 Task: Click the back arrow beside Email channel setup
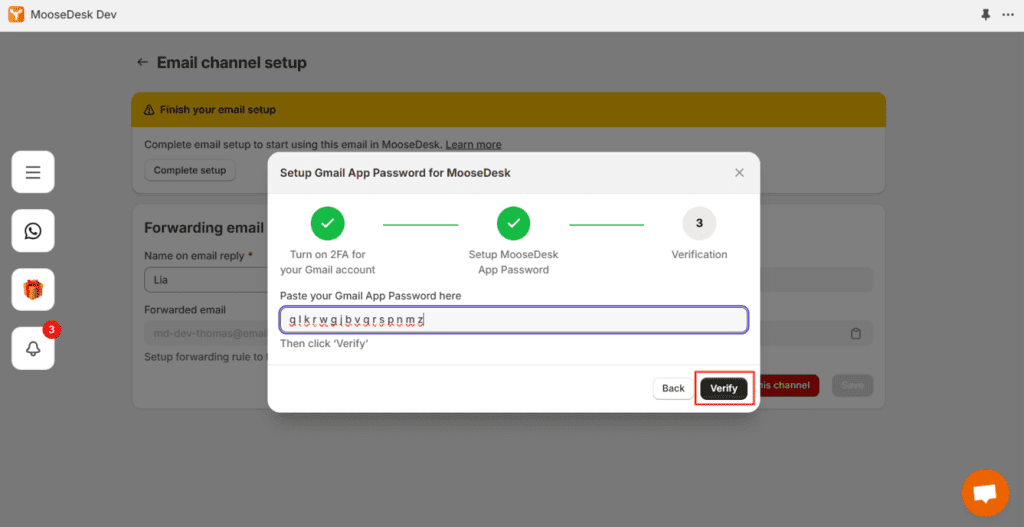tap(142, 63)
